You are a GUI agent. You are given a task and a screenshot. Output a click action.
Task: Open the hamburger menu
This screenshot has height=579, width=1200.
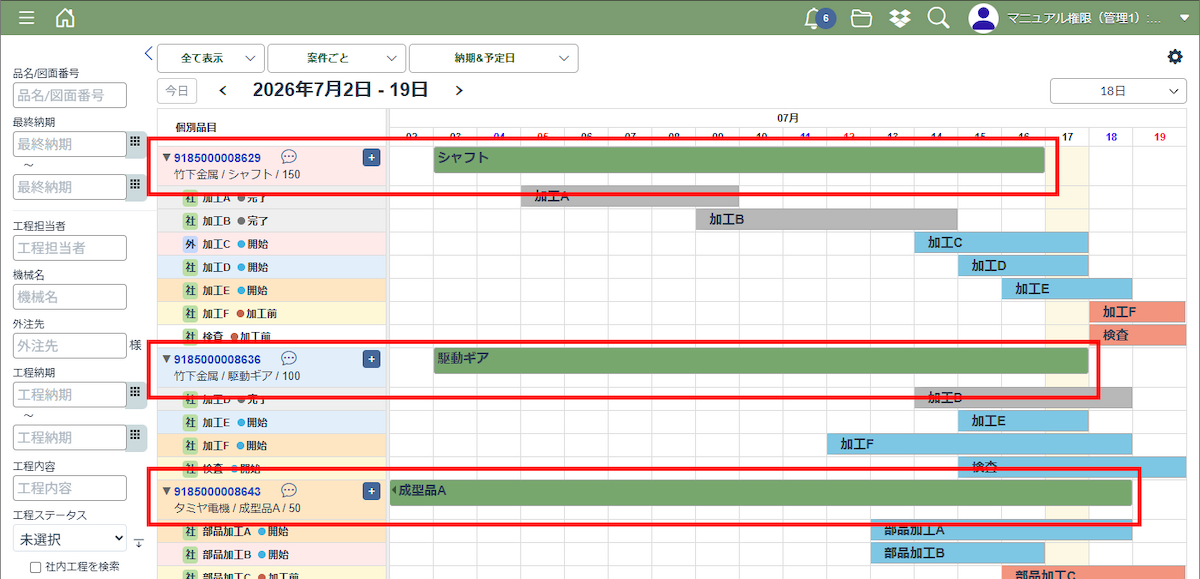point(27,18)
